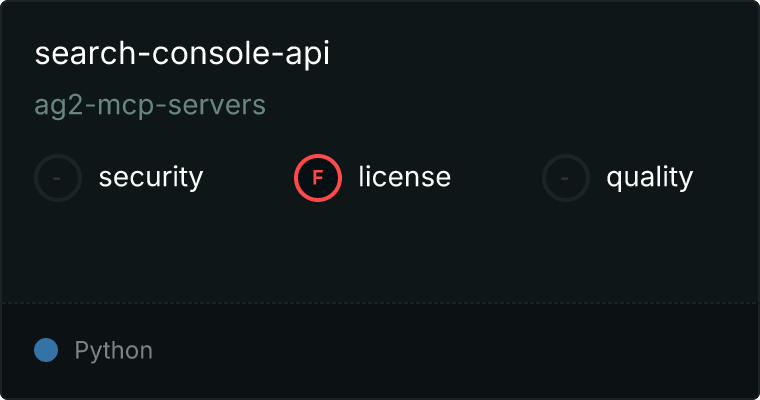Screen dimensions: 760x400
Task: Select the quality label text
Action: [649, 178]
